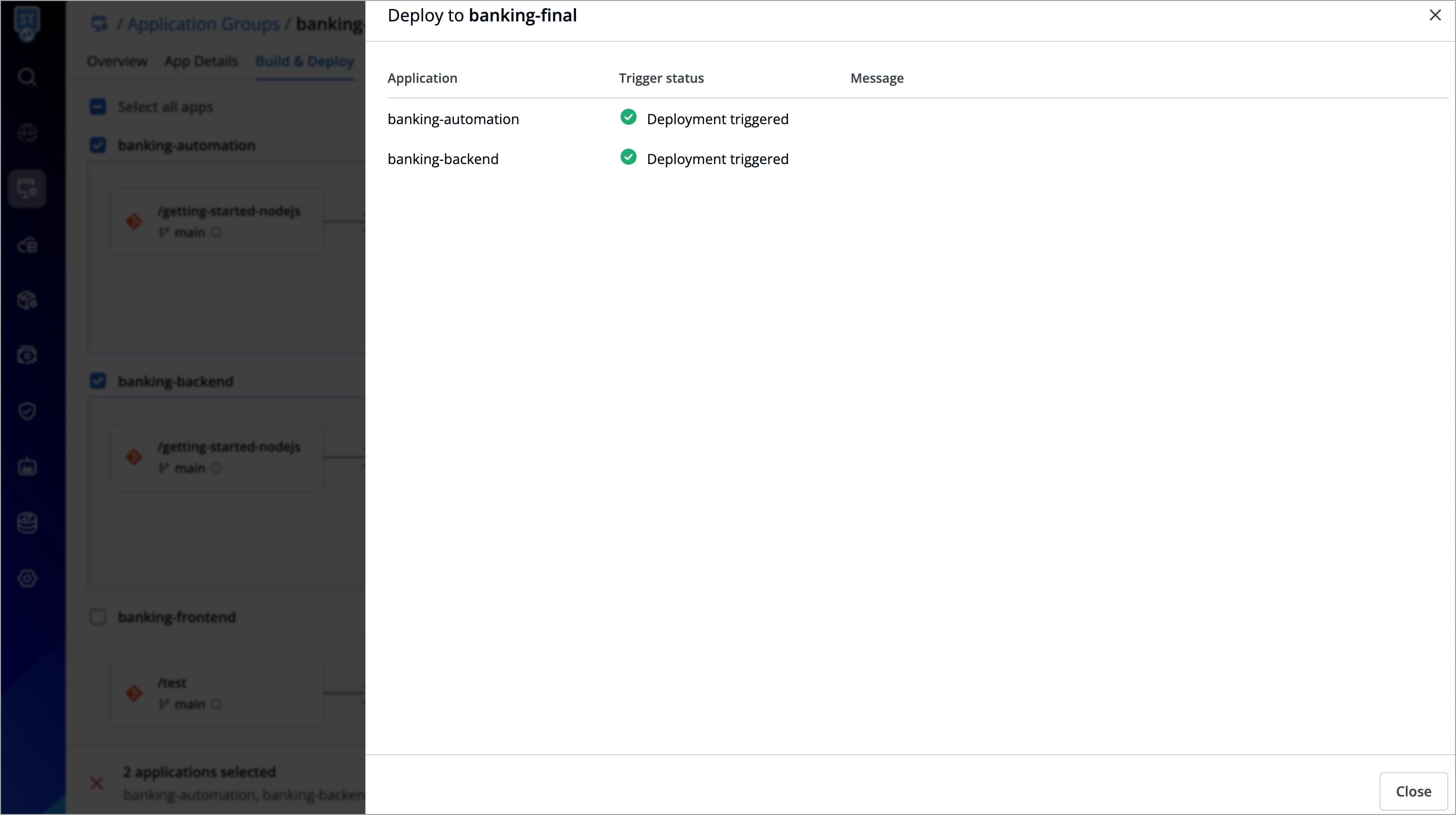The image size is (1456, 815).
Task: Click the Application Groups breadcrumb link
Action: point(203,24)
